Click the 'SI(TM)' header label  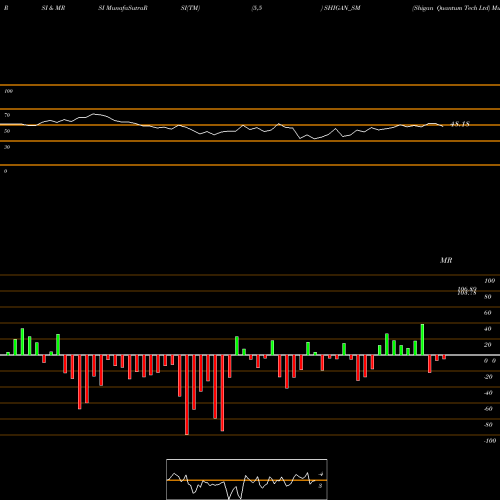[190, 8]
